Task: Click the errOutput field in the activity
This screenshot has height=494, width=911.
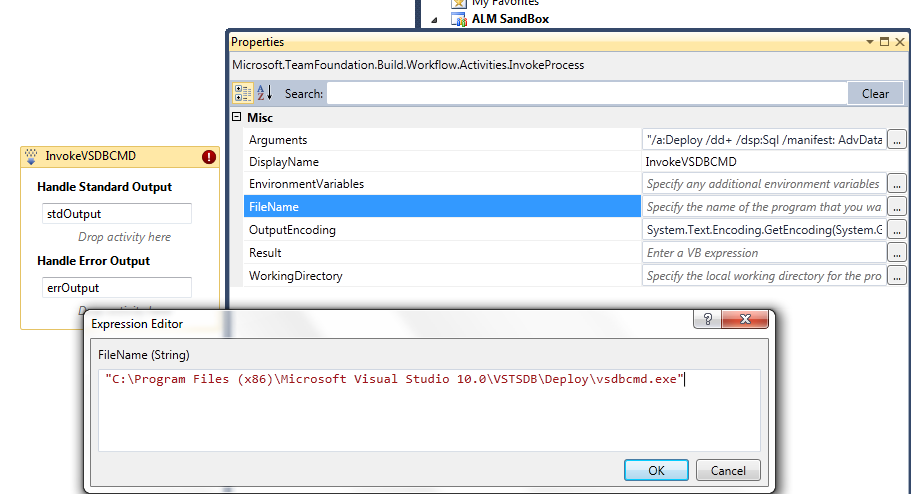Action: click(x=117, y=287)
